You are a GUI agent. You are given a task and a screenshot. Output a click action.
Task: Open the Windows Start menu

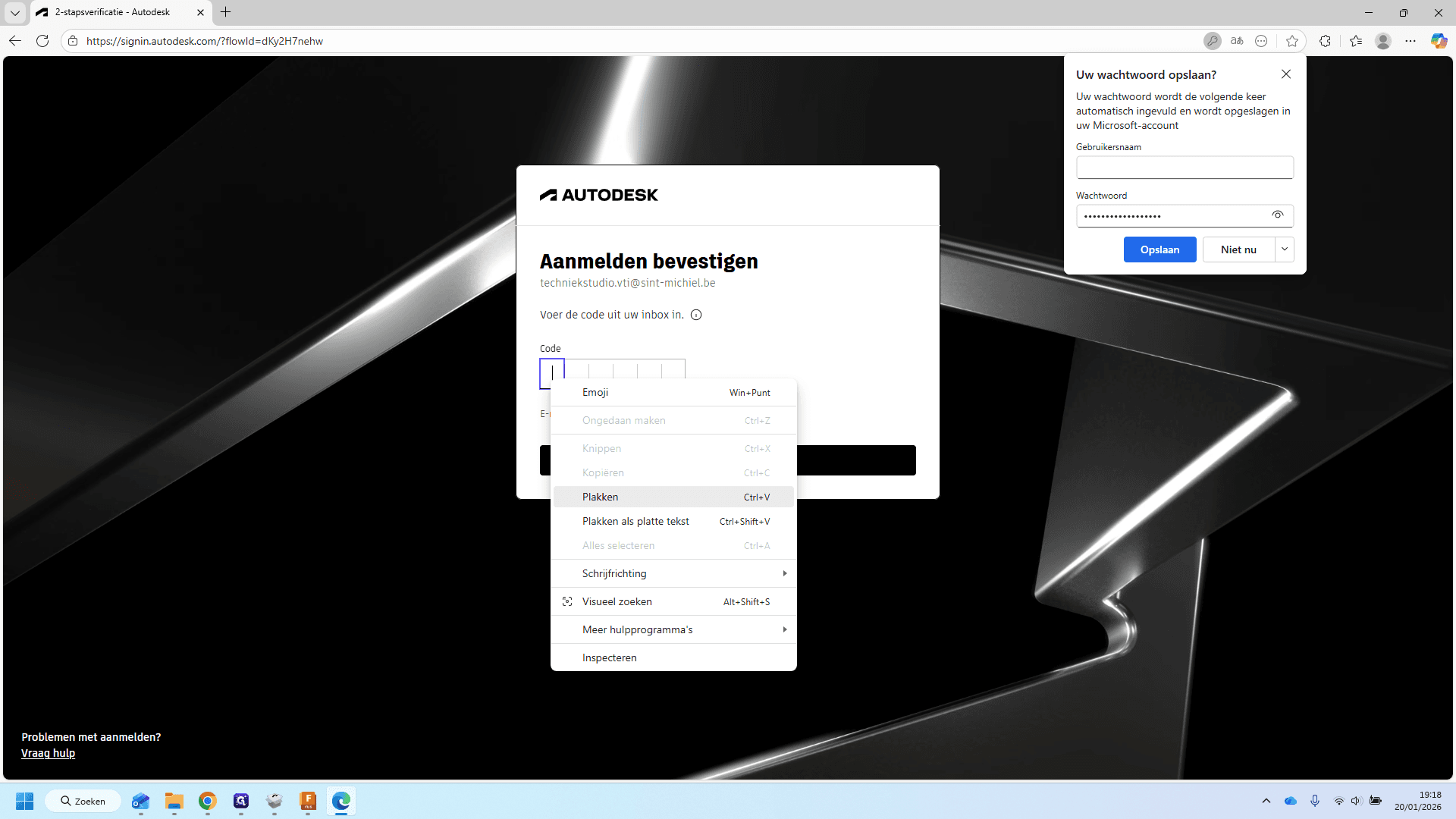point(25,801)
